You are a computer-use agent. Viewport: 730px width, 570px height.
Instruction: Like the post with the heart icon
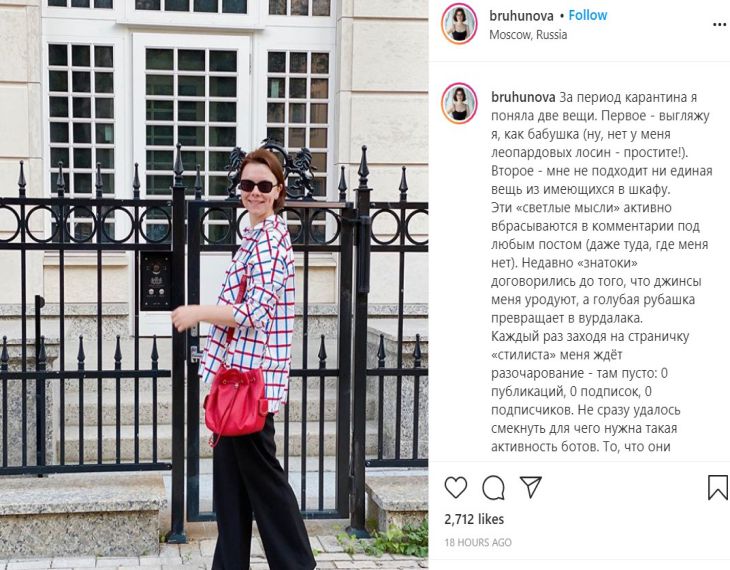tap(456, 487)
